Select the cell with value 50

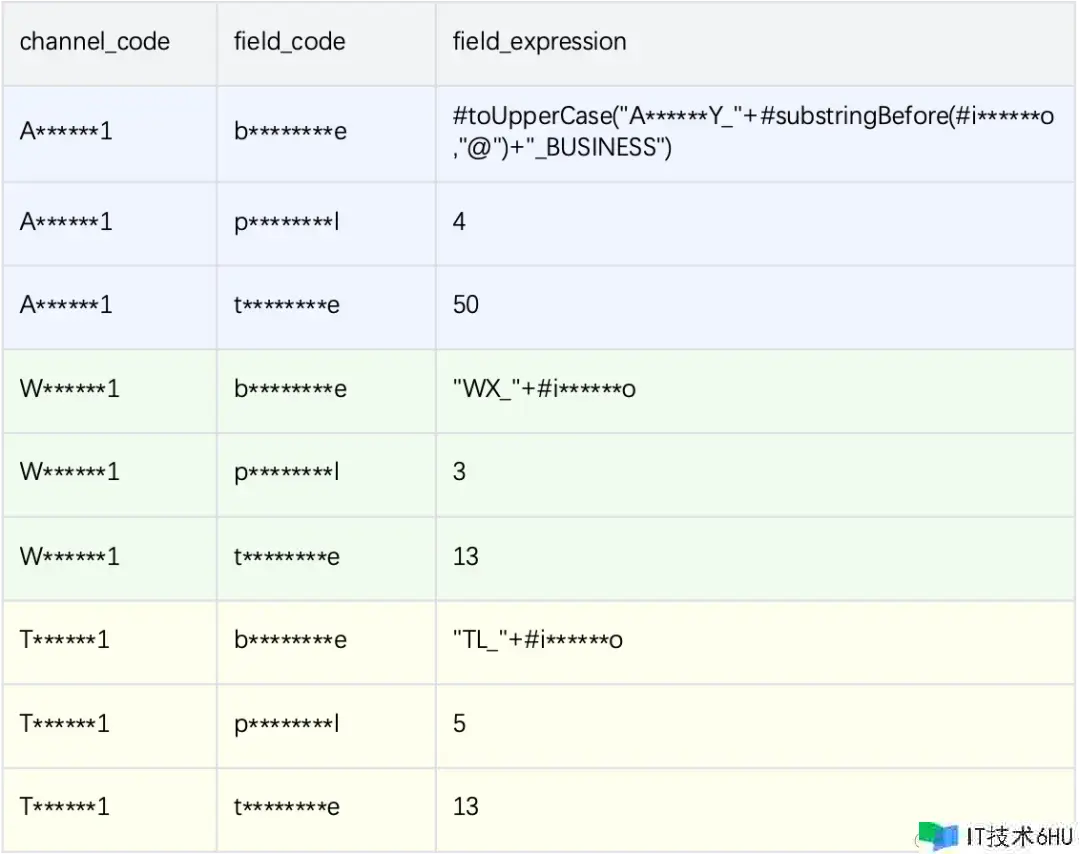pos(466,305)
